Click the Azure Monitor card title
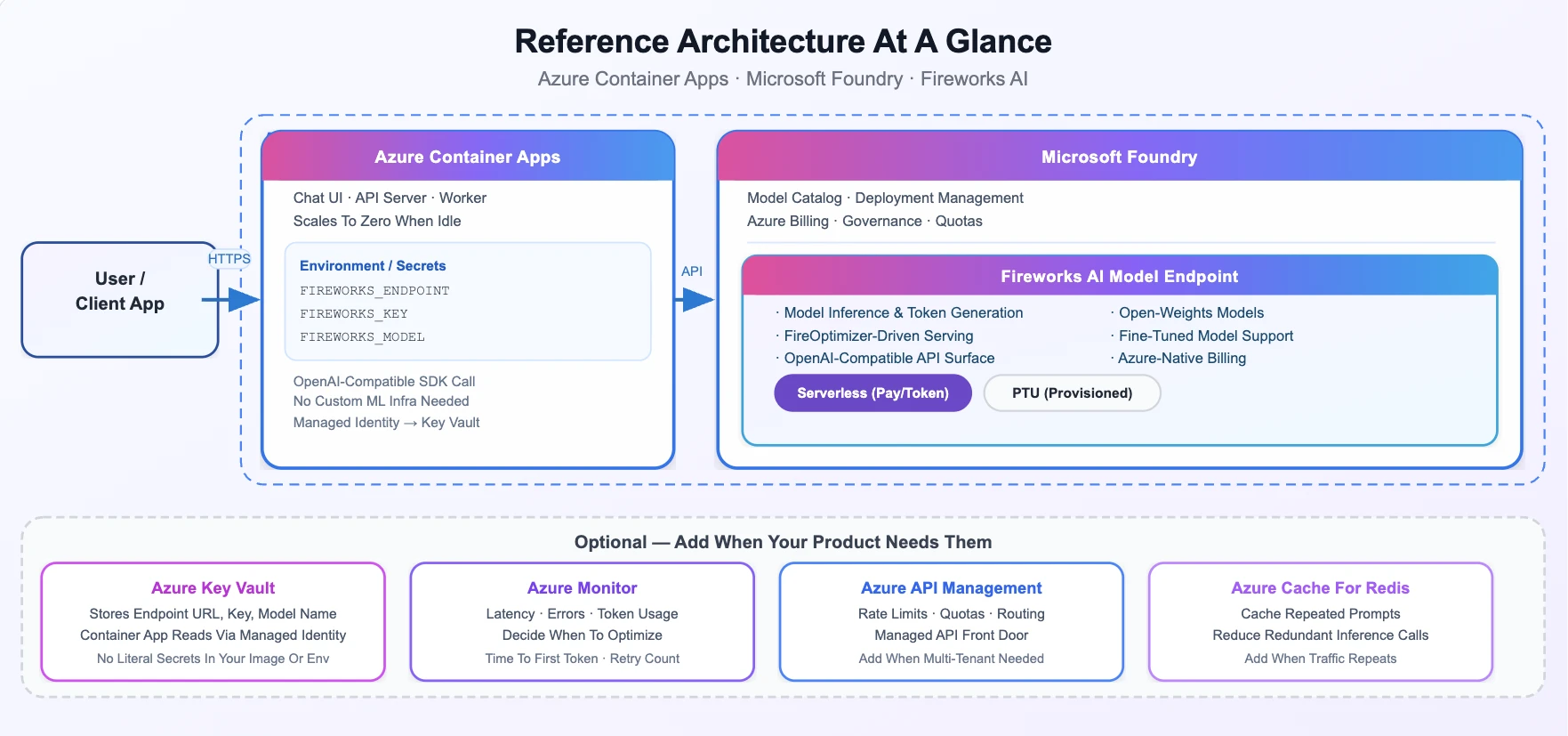Image resolution: width=1568 pixels, height=736 pixels. coord(583,588)
